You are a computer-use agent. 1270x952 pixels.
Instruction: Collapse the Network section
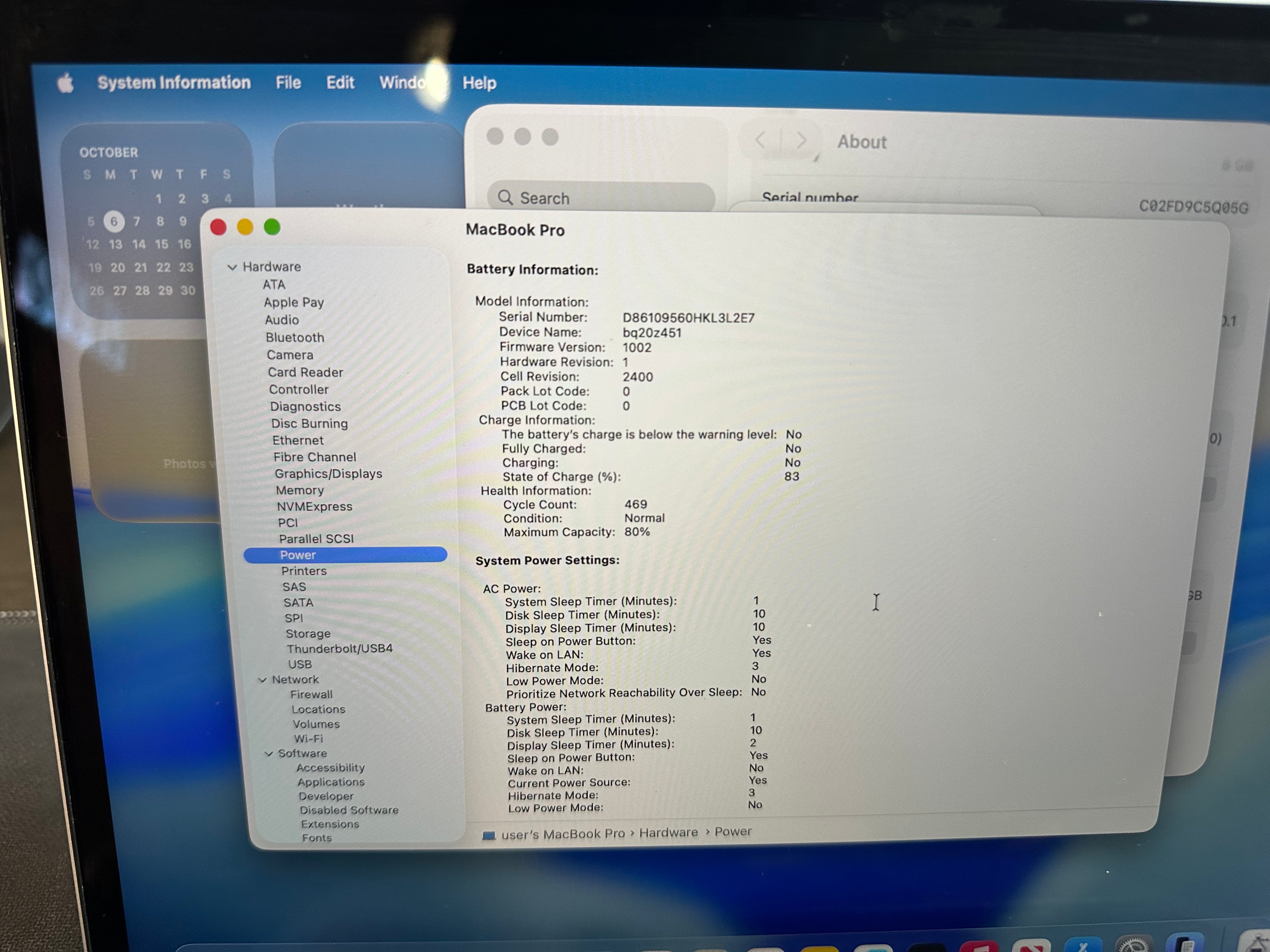click(x=262, y=680)
